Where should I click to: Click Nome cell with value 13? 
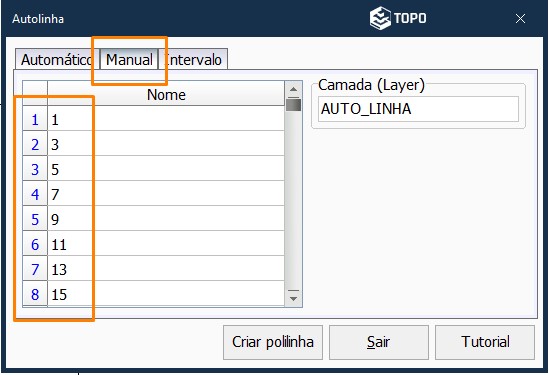pyautogui.click(x=166, y=268)
